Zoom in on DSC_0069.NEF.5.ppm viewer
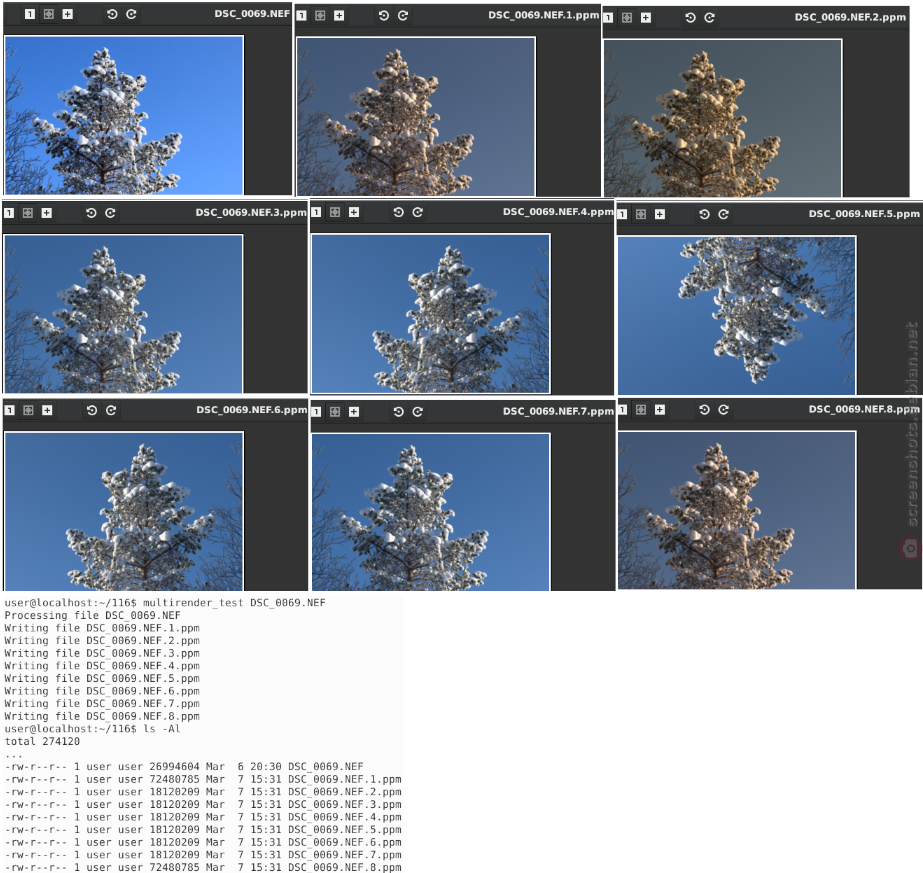Image resolution: width=923 pixels, height=873 pixels. tap(660, 214)
